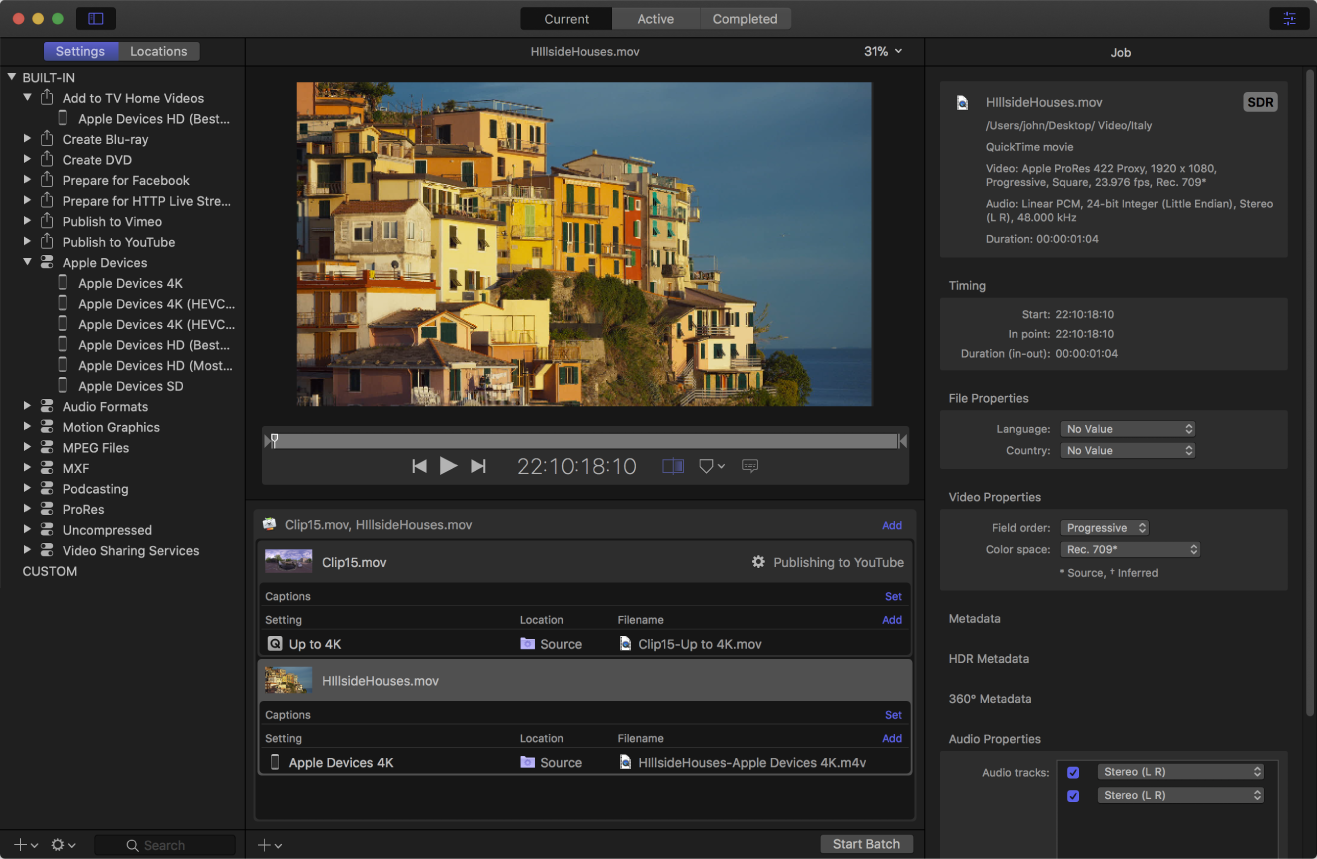Open the Color space dropdown
Viewport: 1317px width, 859px height.
[1129, 549]
